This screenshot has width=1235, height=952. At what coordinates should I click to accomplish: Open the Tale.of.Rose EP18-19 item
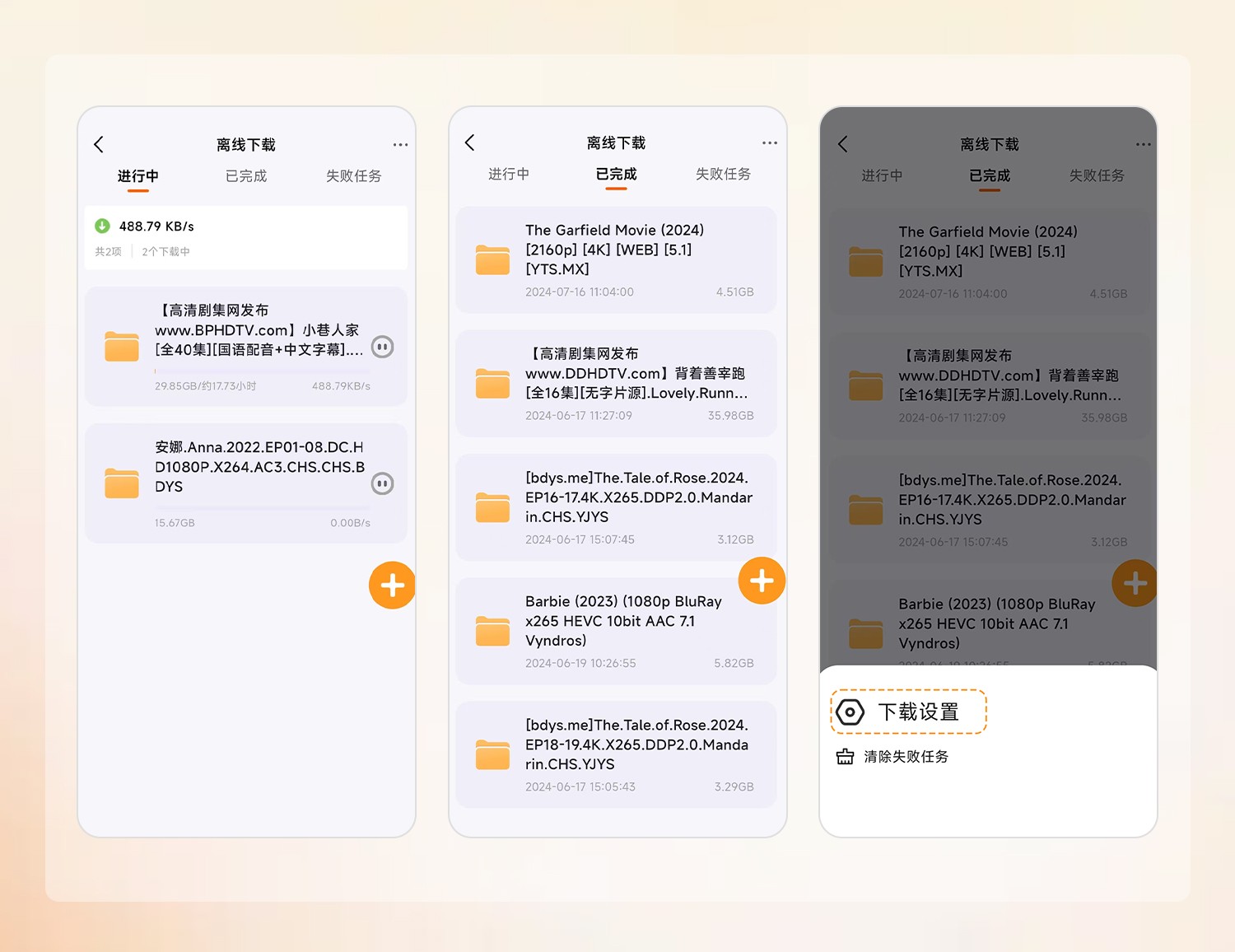coord(617,754)
